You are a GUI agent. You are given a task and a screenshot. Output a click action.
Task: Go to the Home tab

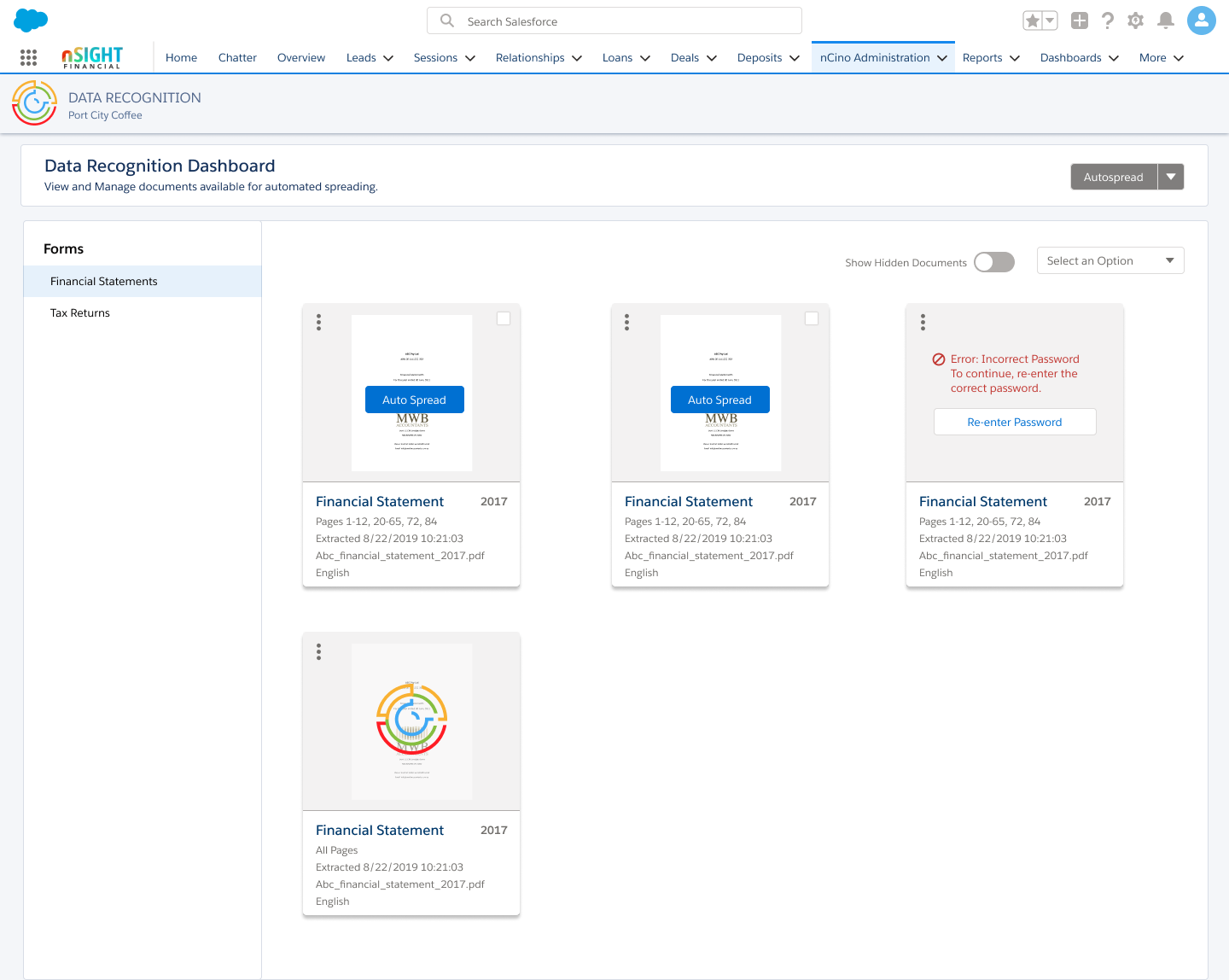(181, 58)
